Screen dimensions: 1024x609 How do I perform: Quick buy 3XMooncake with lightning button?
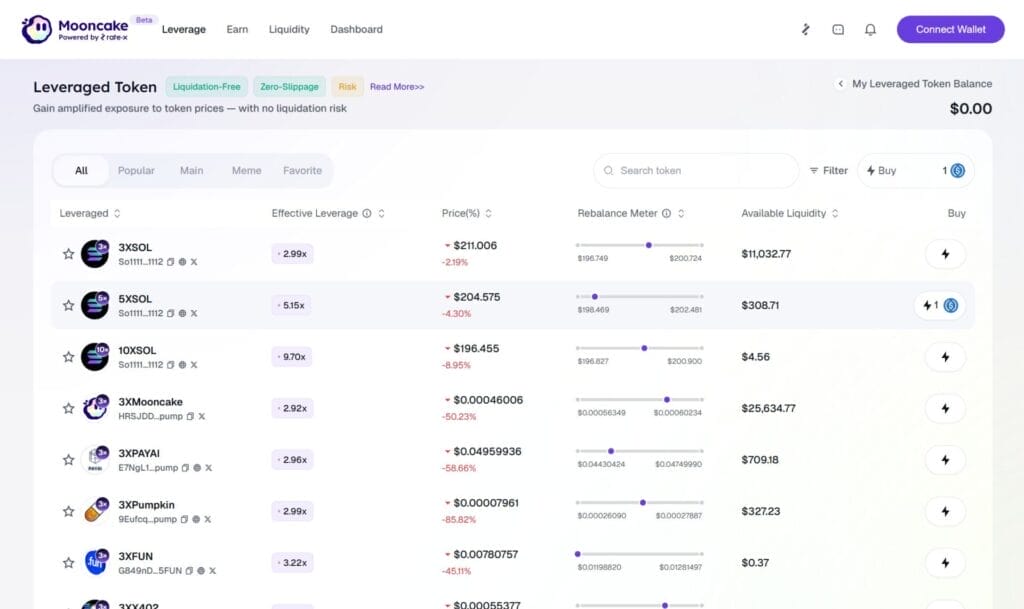(x=945, y=409)
